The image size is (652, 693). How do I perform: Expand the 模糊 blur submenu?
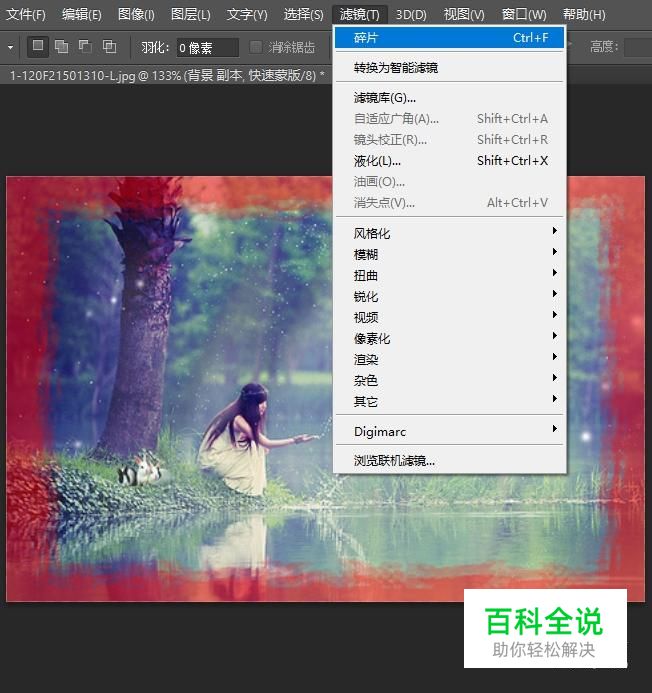point(449,254)
